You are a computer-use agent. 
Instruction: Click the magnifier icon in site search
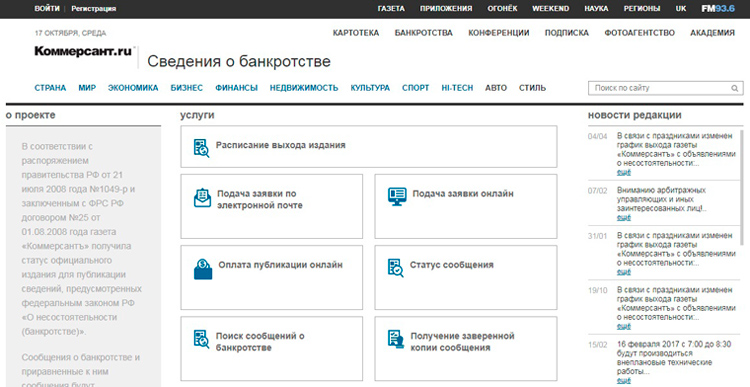coord(734,88)
